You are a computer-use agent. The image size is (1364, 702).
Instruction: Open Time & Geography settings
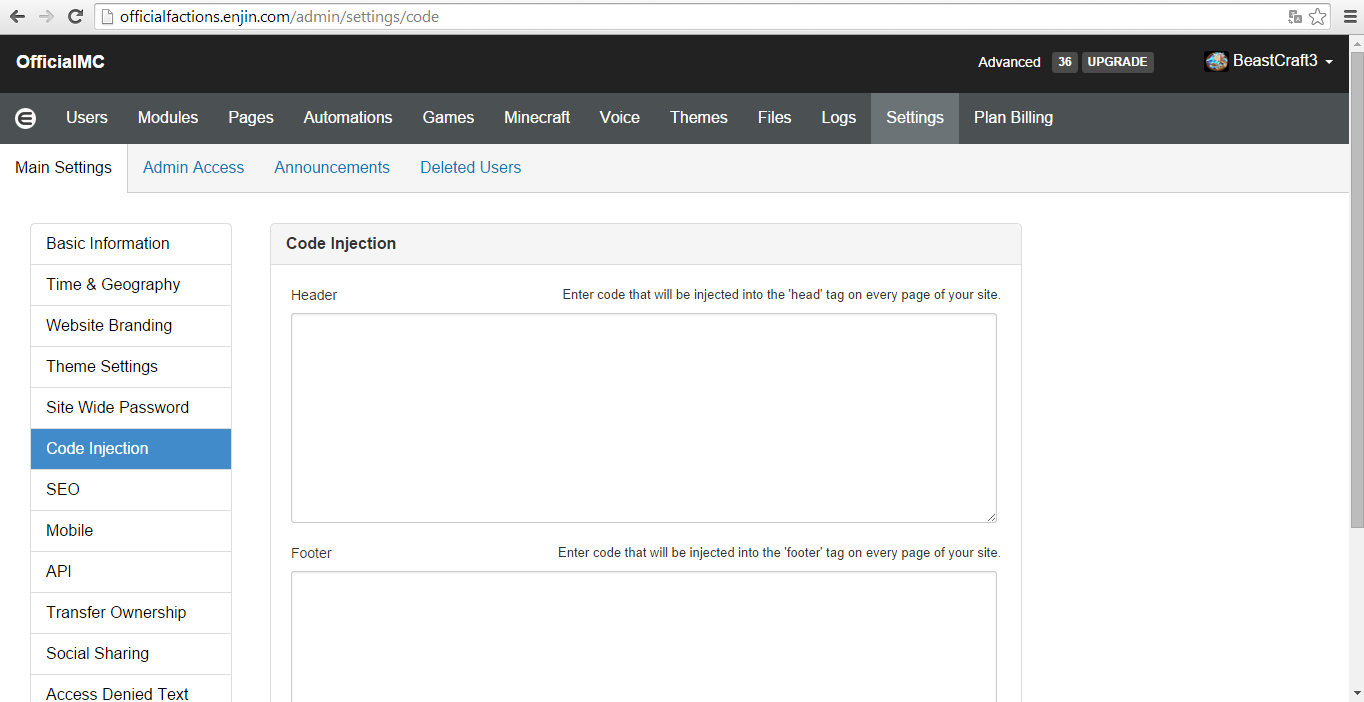(x=131, y=285)
